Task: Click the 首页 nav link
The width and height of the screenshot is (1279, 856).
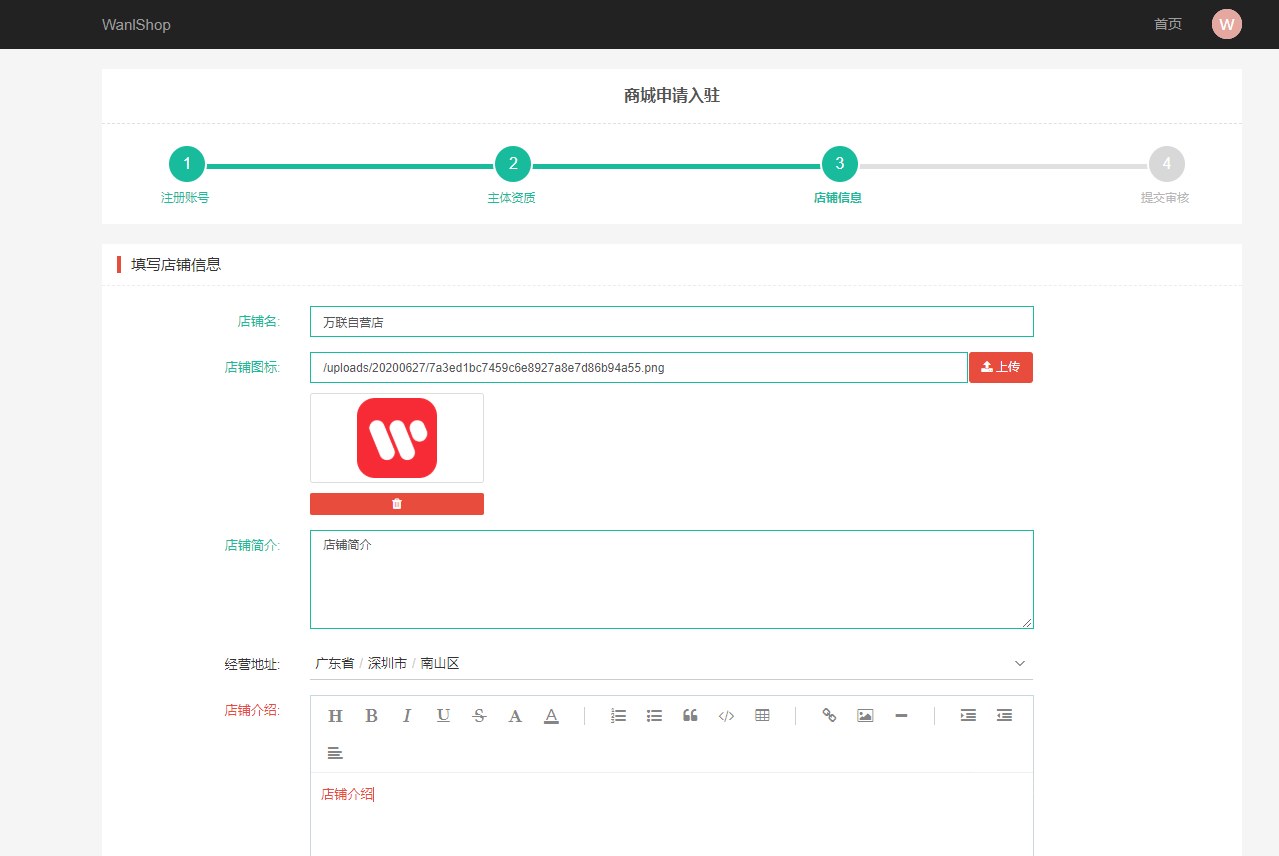Action: click(1167, 24)
